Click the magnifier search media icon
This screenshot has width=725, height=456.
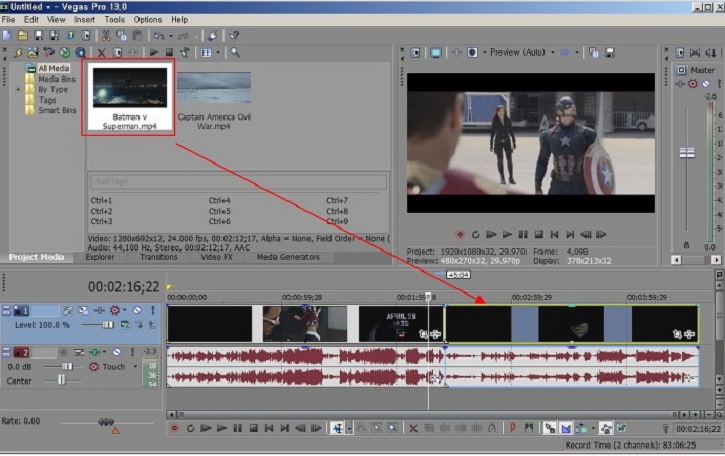tap(235, 52)
